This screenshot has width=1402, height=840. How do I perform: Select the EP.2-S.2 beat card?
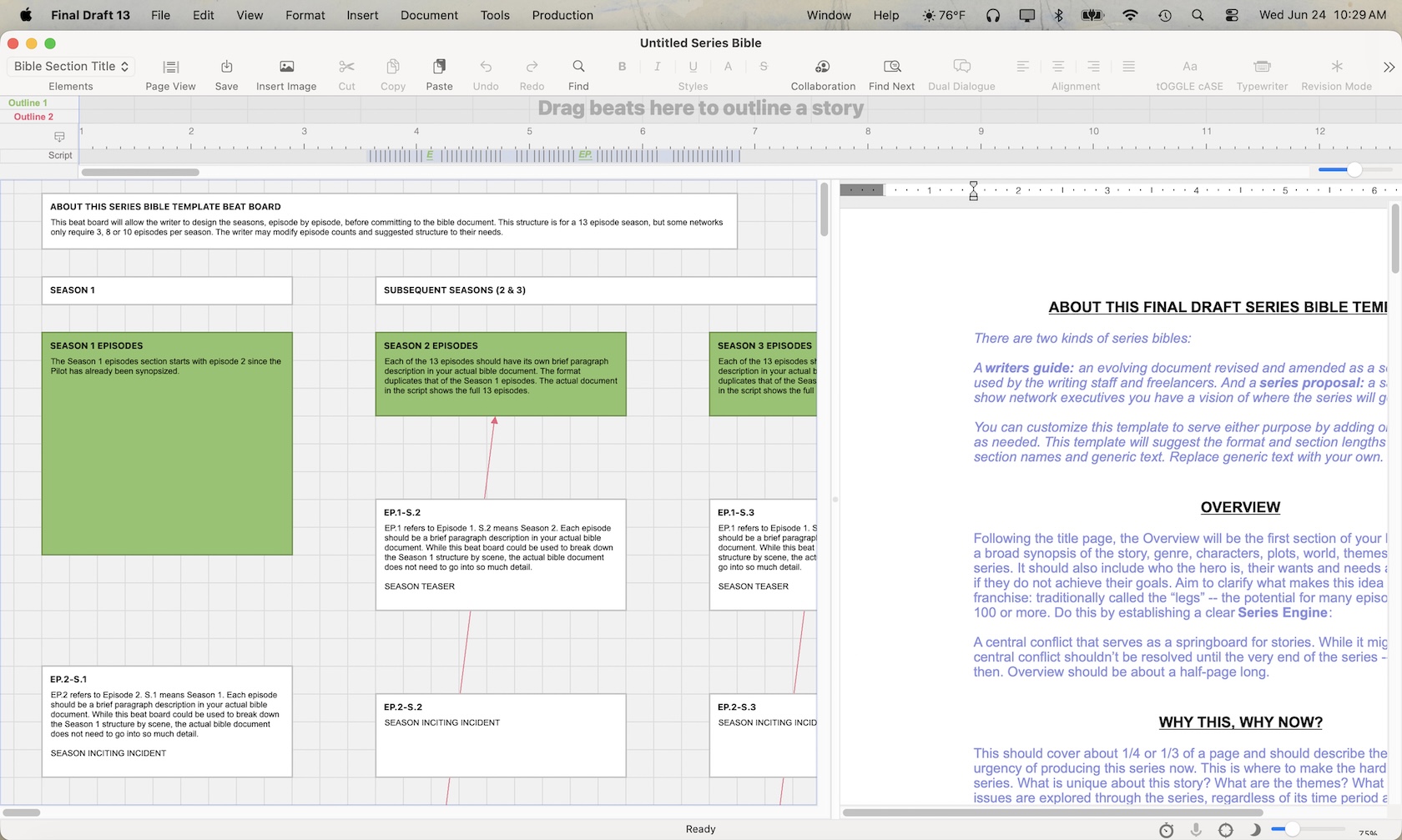click(x=501, y=736)
